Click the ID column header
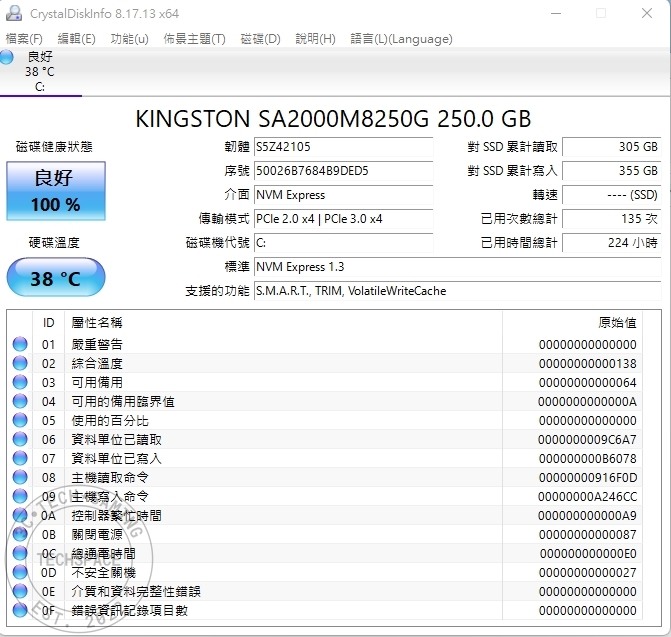The image size is (671, 637). pos(48,323)
